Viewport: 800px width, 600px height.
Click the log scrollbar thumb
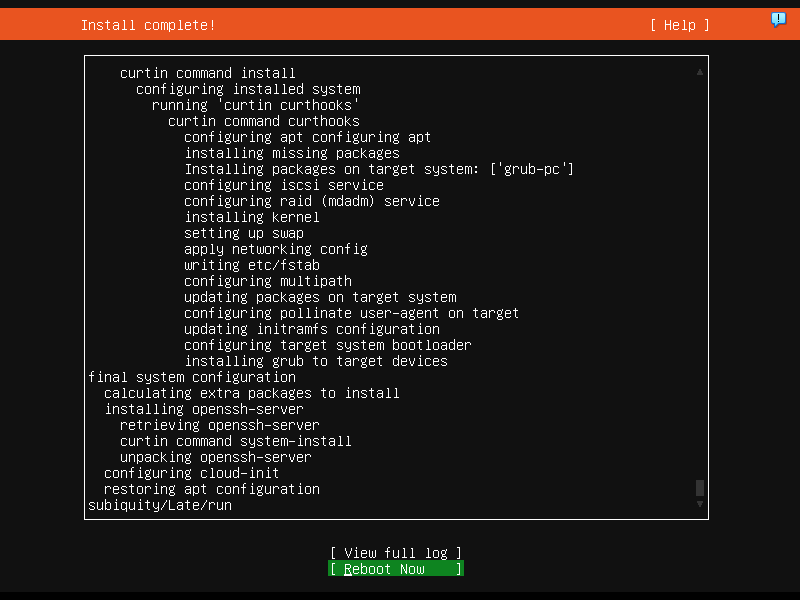click(700, 488)
